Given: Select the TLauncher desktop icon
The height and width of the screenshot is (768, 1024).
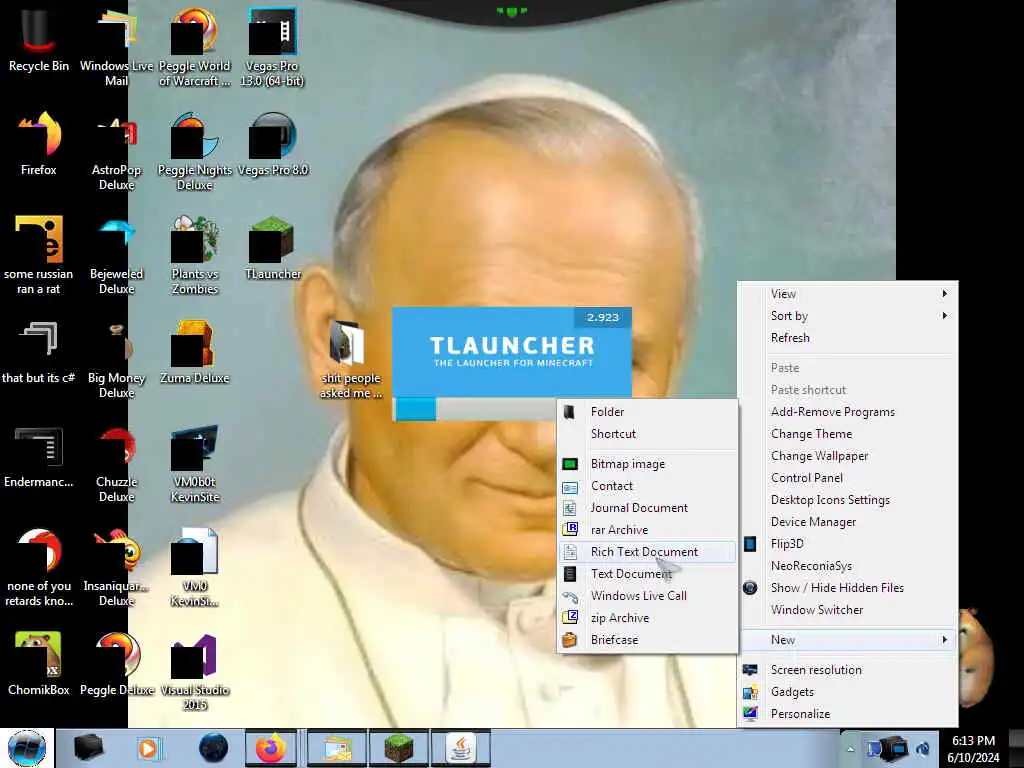Looking at the screenshot, I should 272,248.
